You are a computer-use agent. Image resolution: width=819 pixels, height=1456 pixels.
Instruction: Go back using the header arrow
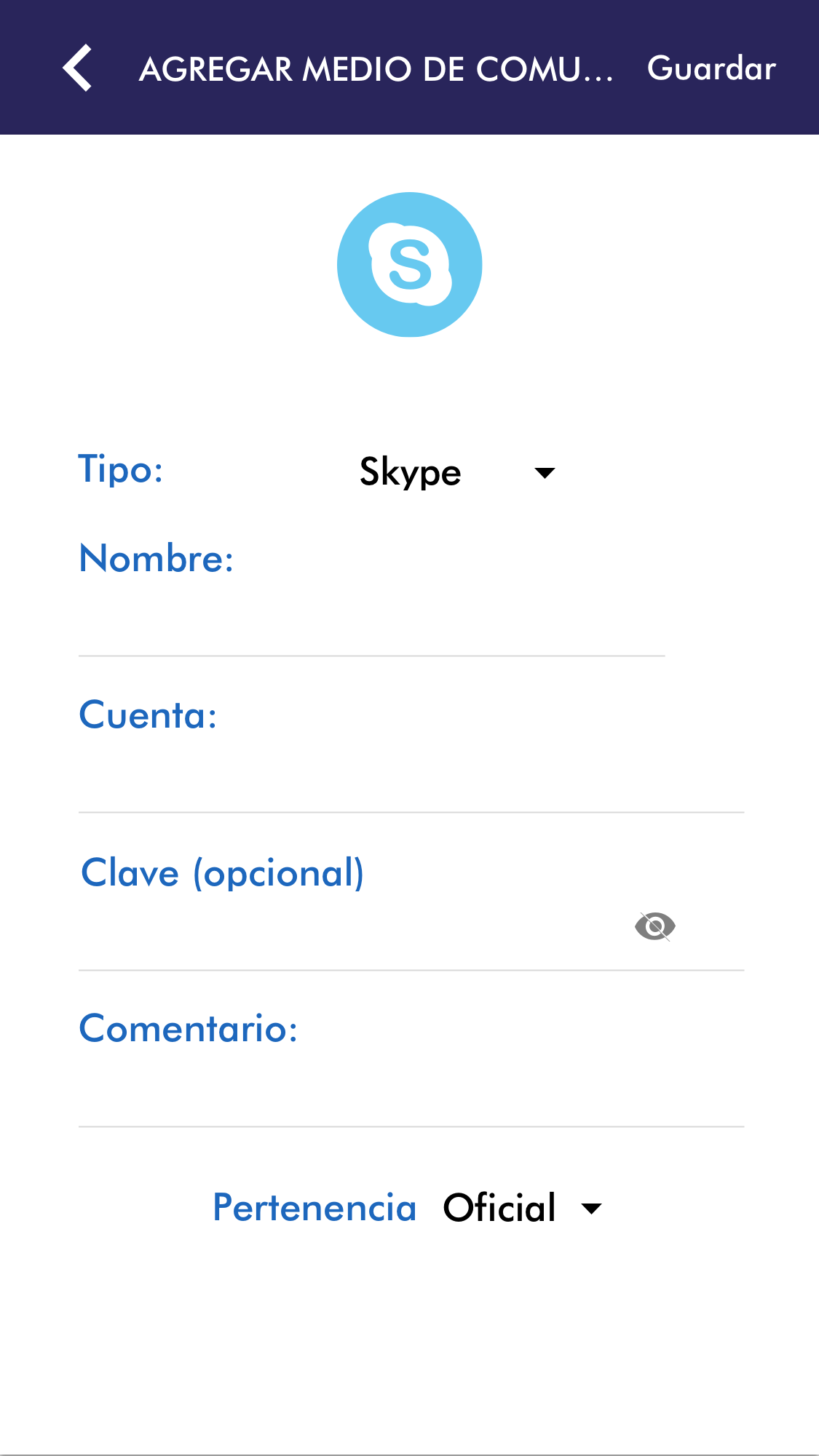(77, 68)
